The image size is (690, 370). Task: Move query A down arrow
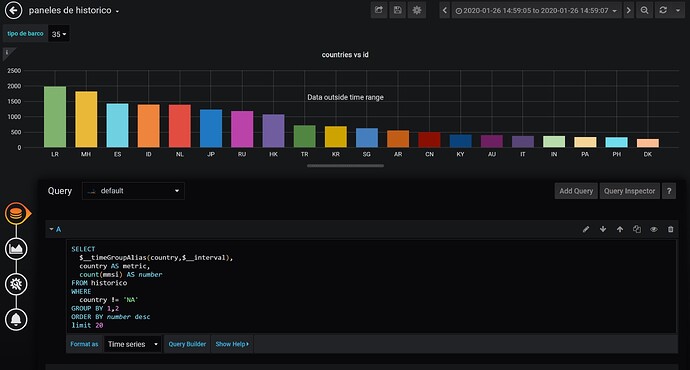coord(603,229)
